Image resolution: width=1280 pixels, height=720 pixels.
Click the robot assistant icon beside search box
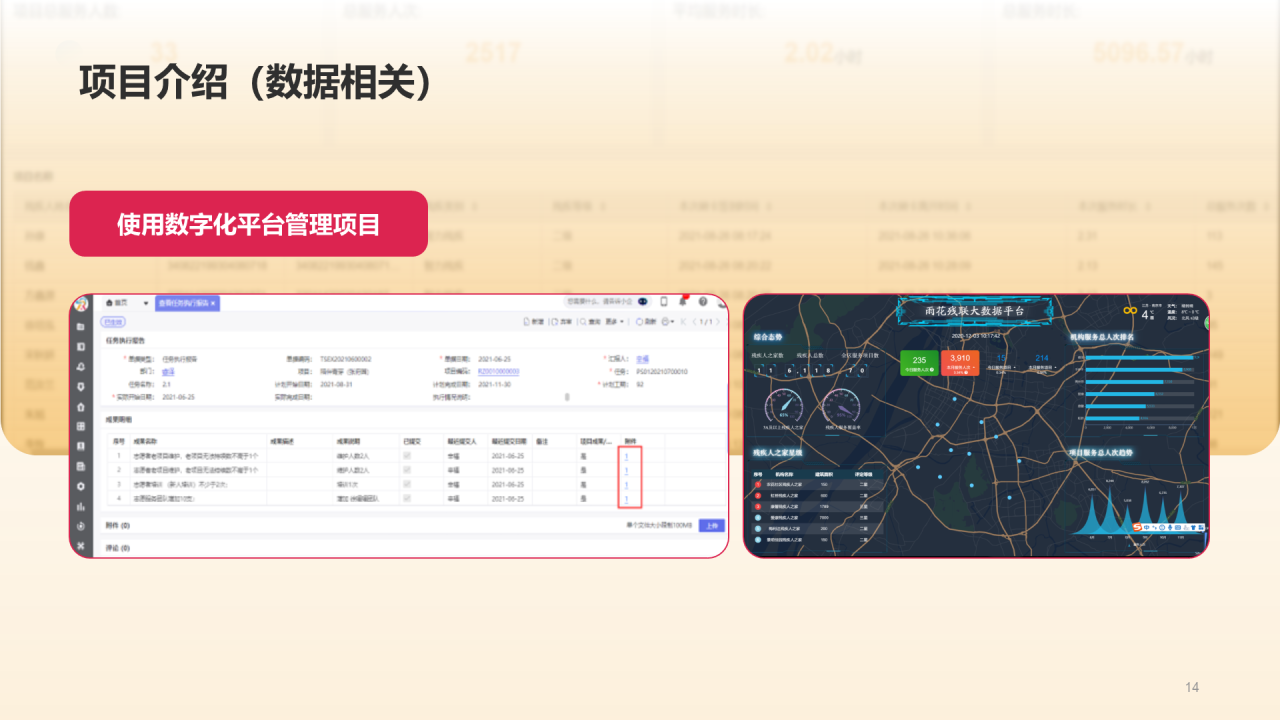click(x=643, y=301)
